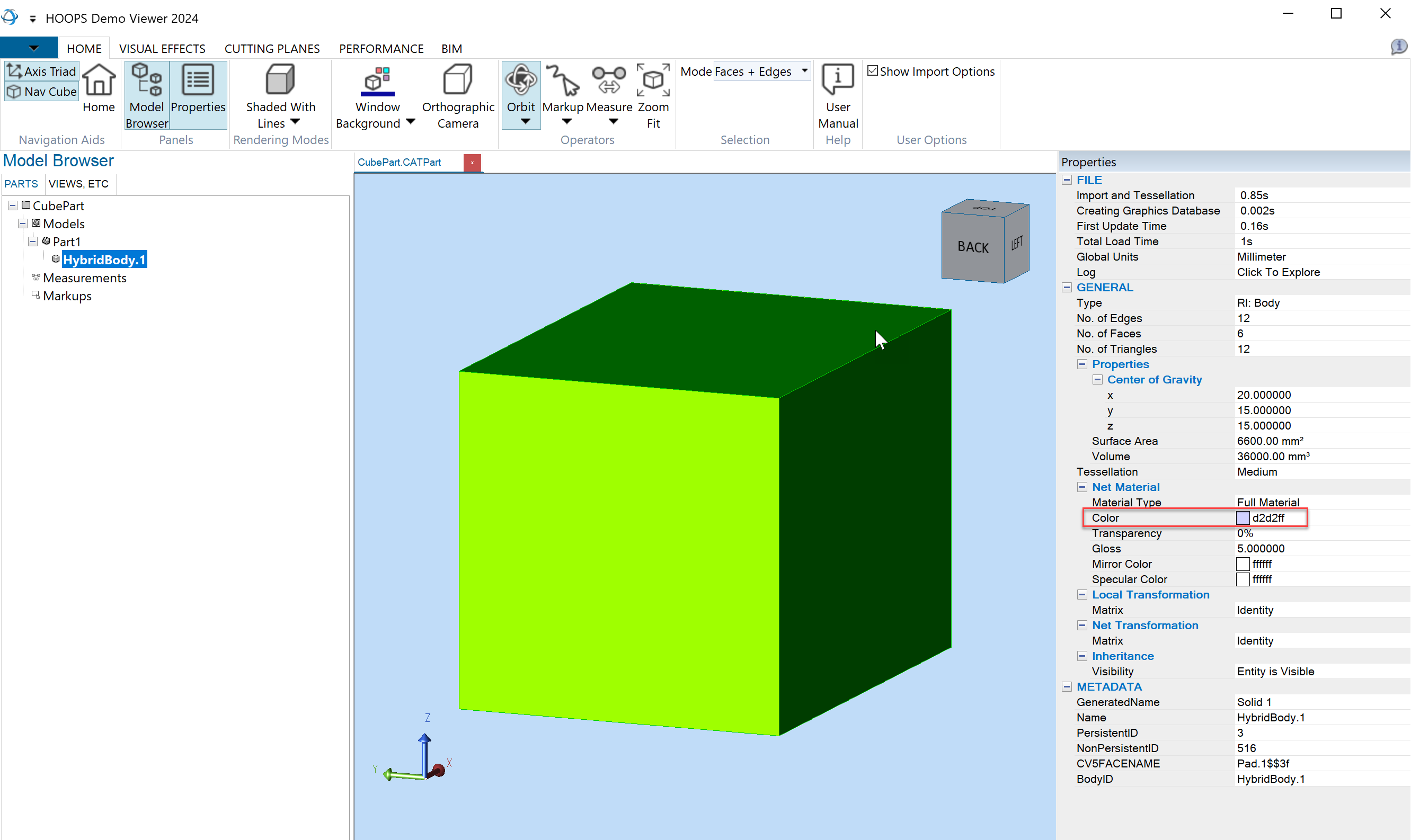1411x840 pixels.
Task: Click the Log 'Click To Explore' link
Action: [1278, 272]
